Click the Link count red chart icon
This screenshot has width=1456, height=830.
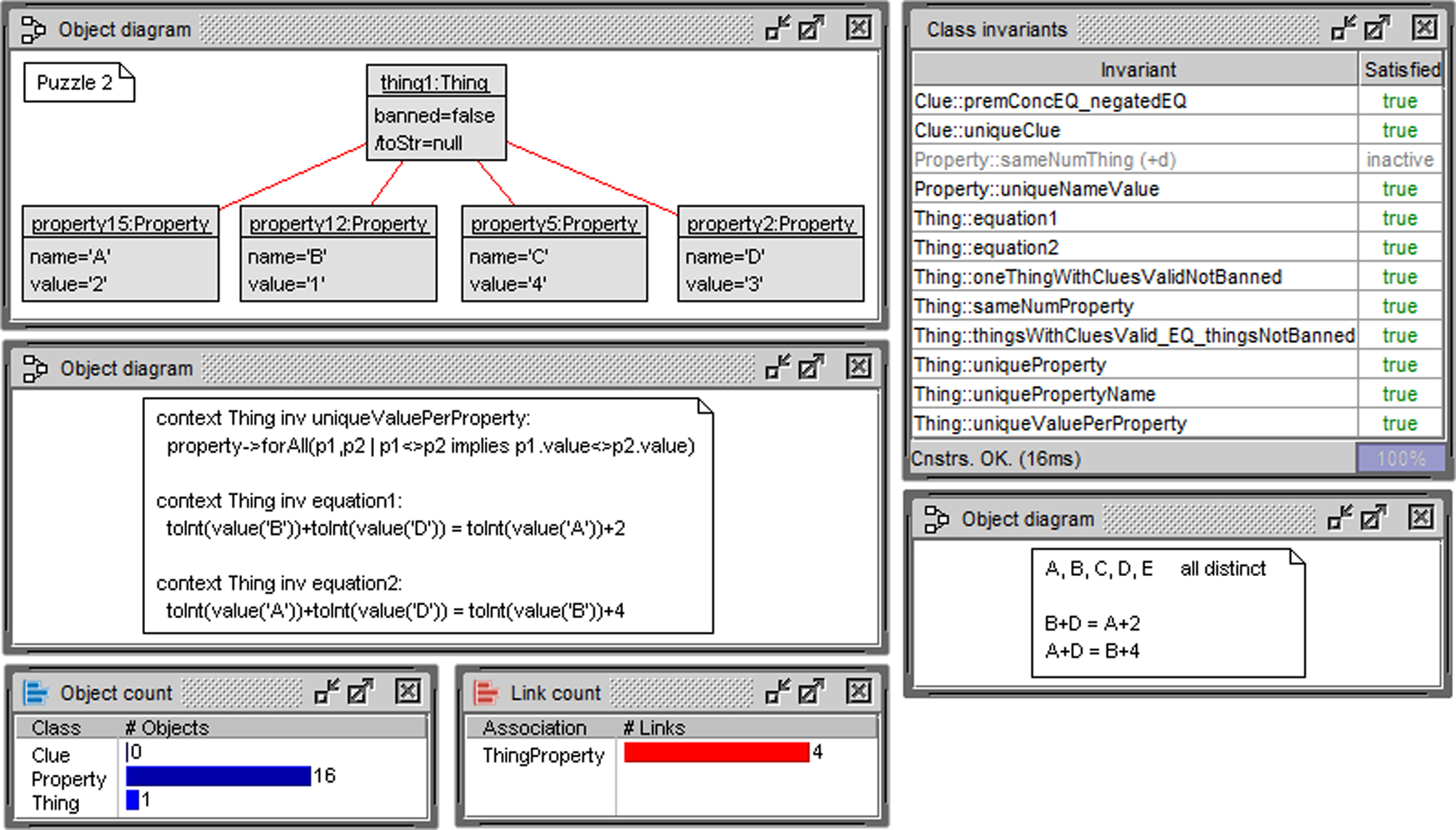coord(485,692)
